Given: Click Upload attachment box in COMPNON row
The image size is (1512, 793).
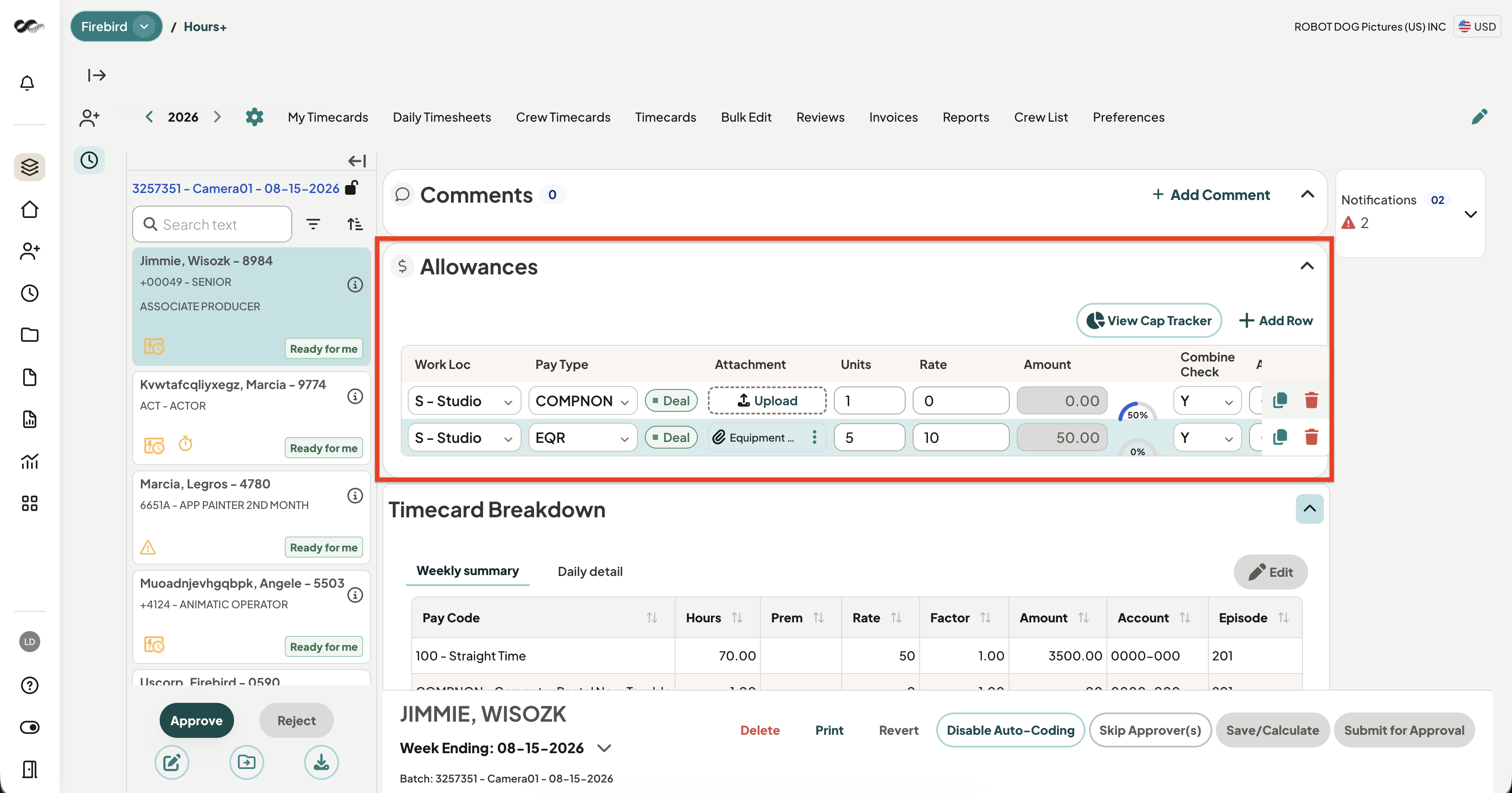Looking at the screenshot, I should (x=767, y=400).
